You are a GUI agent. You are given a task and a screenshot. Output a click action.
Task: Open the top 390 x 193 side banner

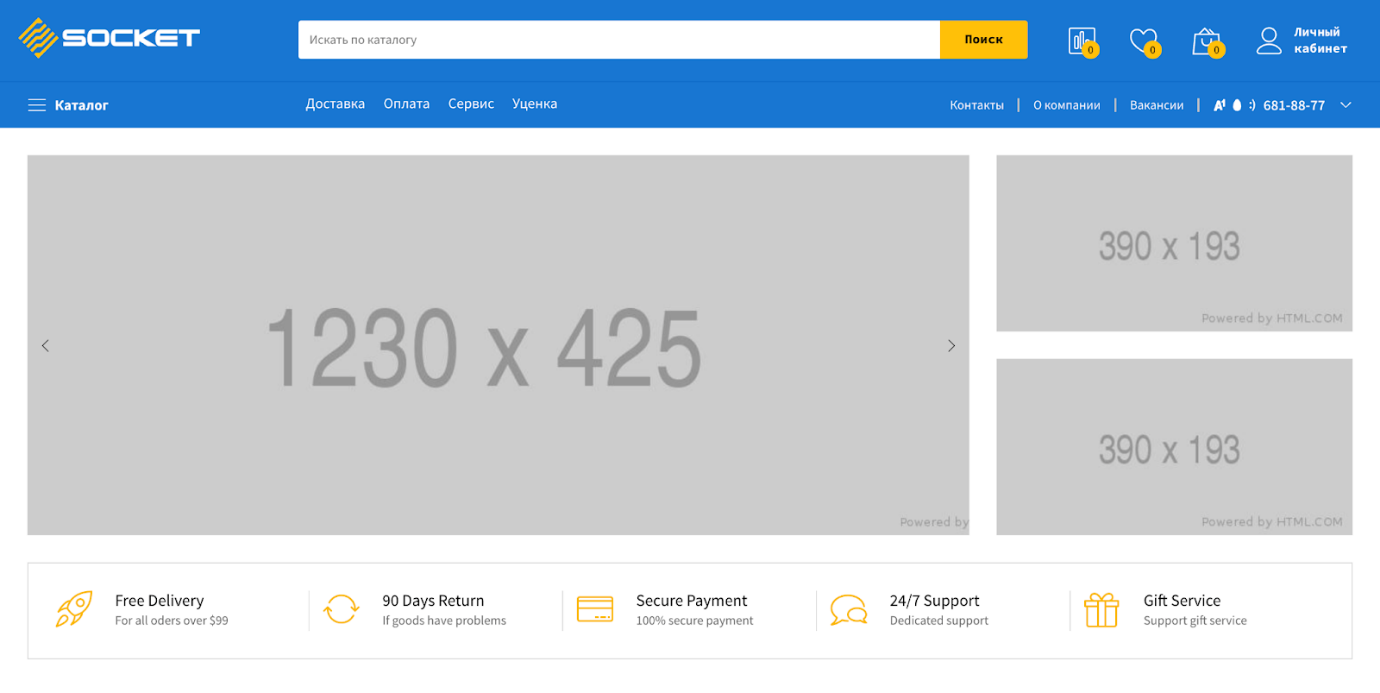pyautogui.click(x=1174, y=243)
